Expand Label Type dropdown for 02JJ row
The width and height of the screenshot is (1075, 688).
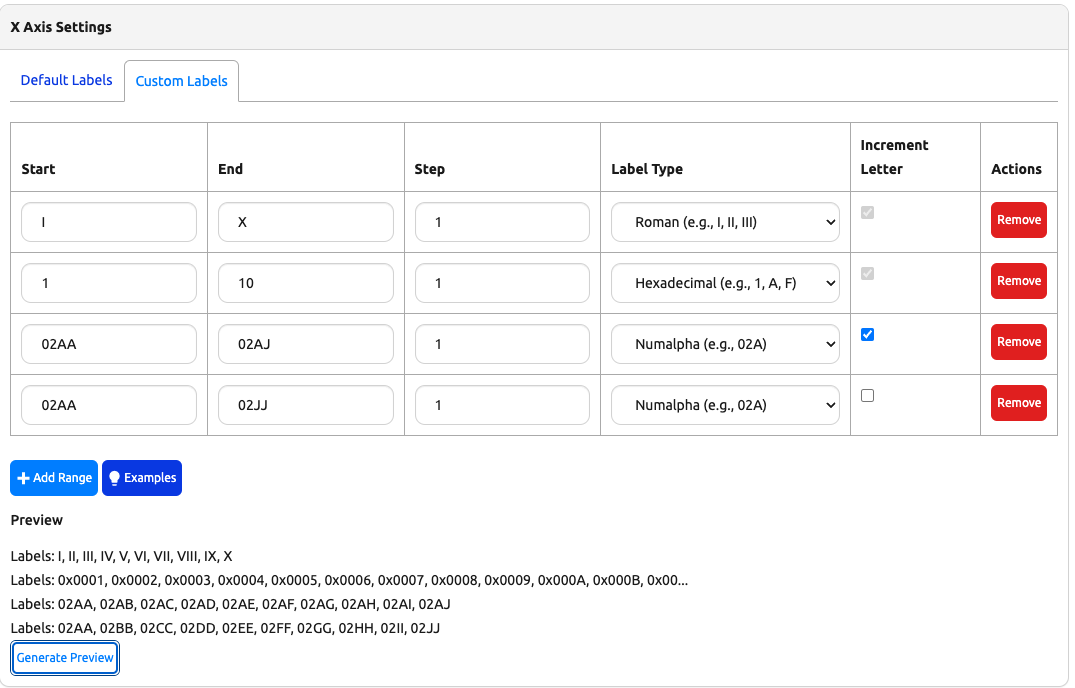pos(725,405)
